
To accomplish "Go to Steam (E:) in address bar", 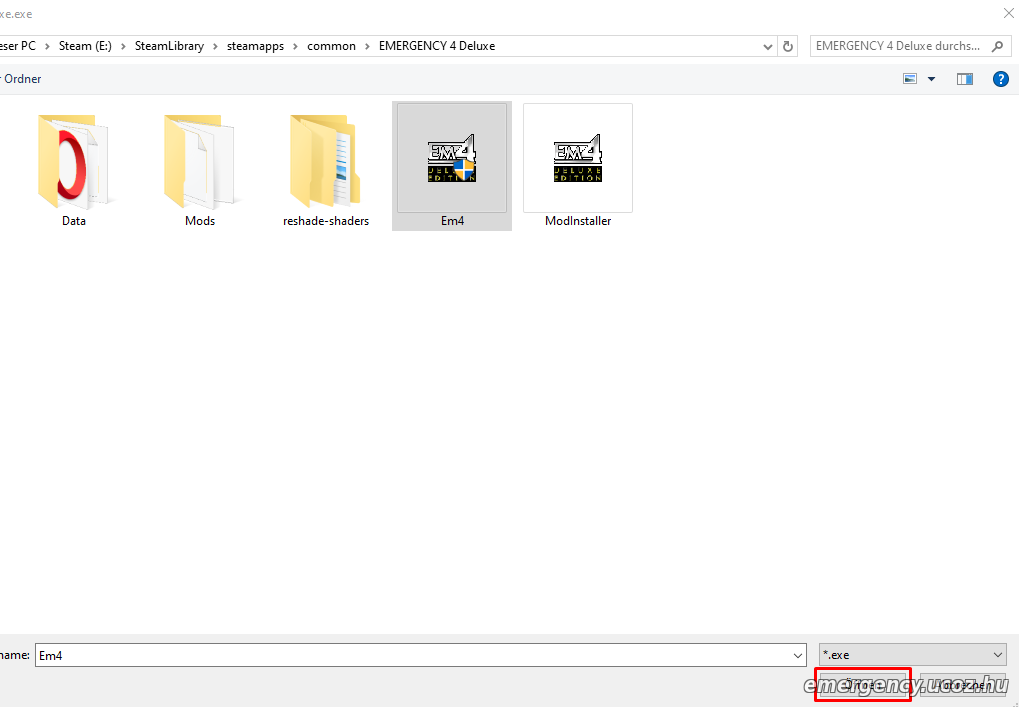I will click(x=85, y=46).
